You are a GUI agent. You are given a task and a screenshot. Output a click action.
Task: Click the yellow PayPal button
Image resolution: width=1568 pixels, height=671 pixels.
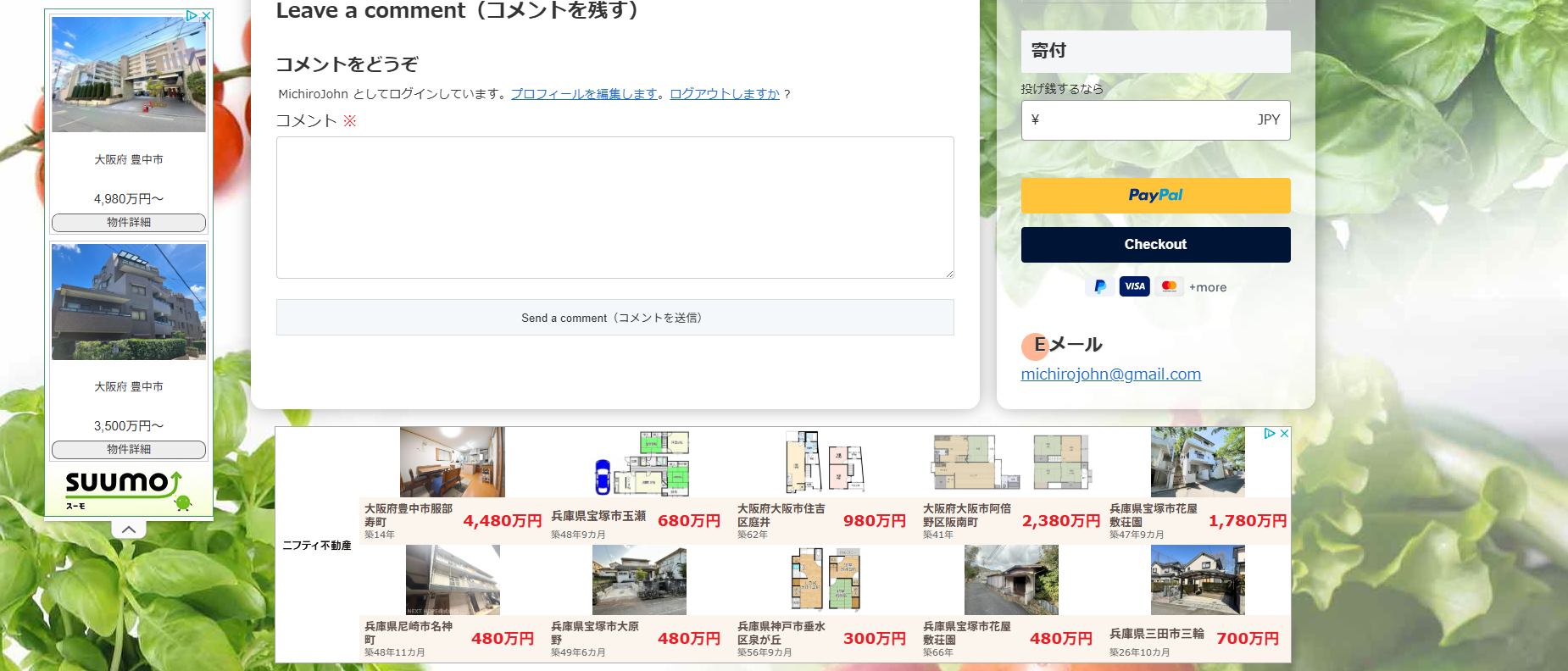click(1155, 196)
